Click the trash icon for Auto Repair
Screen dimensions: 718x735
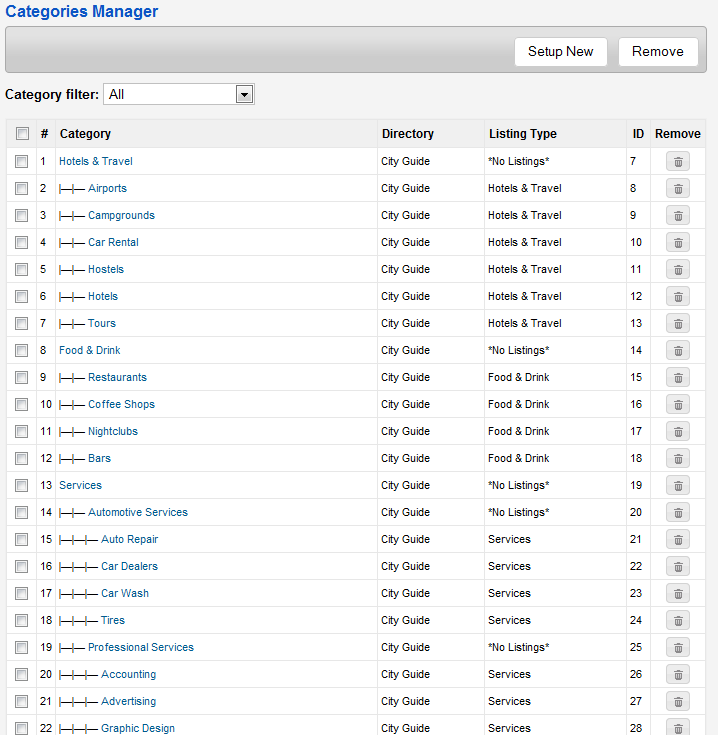point(677,539)
